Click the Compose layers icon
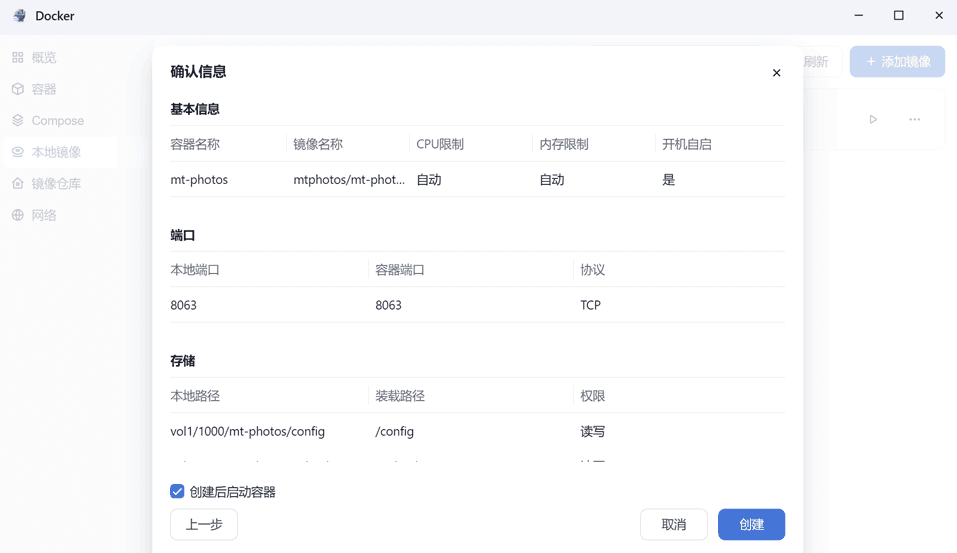This screenshot has height=553, width=957. pyautogui.click(x=18, y=120)
